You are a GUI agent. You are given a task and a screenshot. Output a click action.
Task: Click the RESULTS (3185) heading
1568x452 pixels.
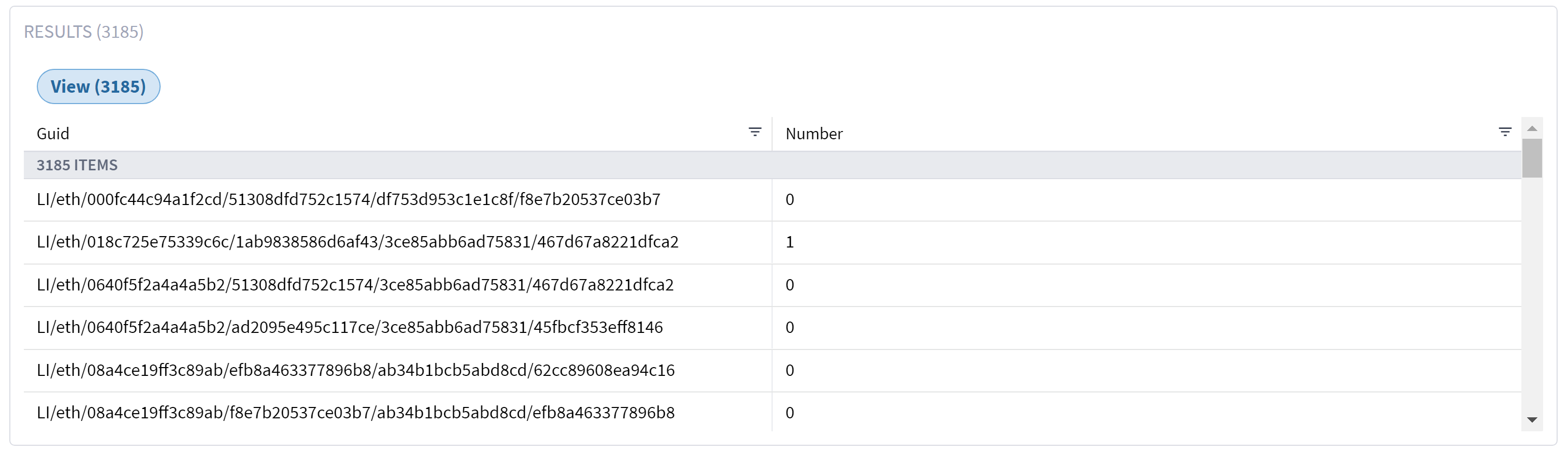click(x=84, y=32)
